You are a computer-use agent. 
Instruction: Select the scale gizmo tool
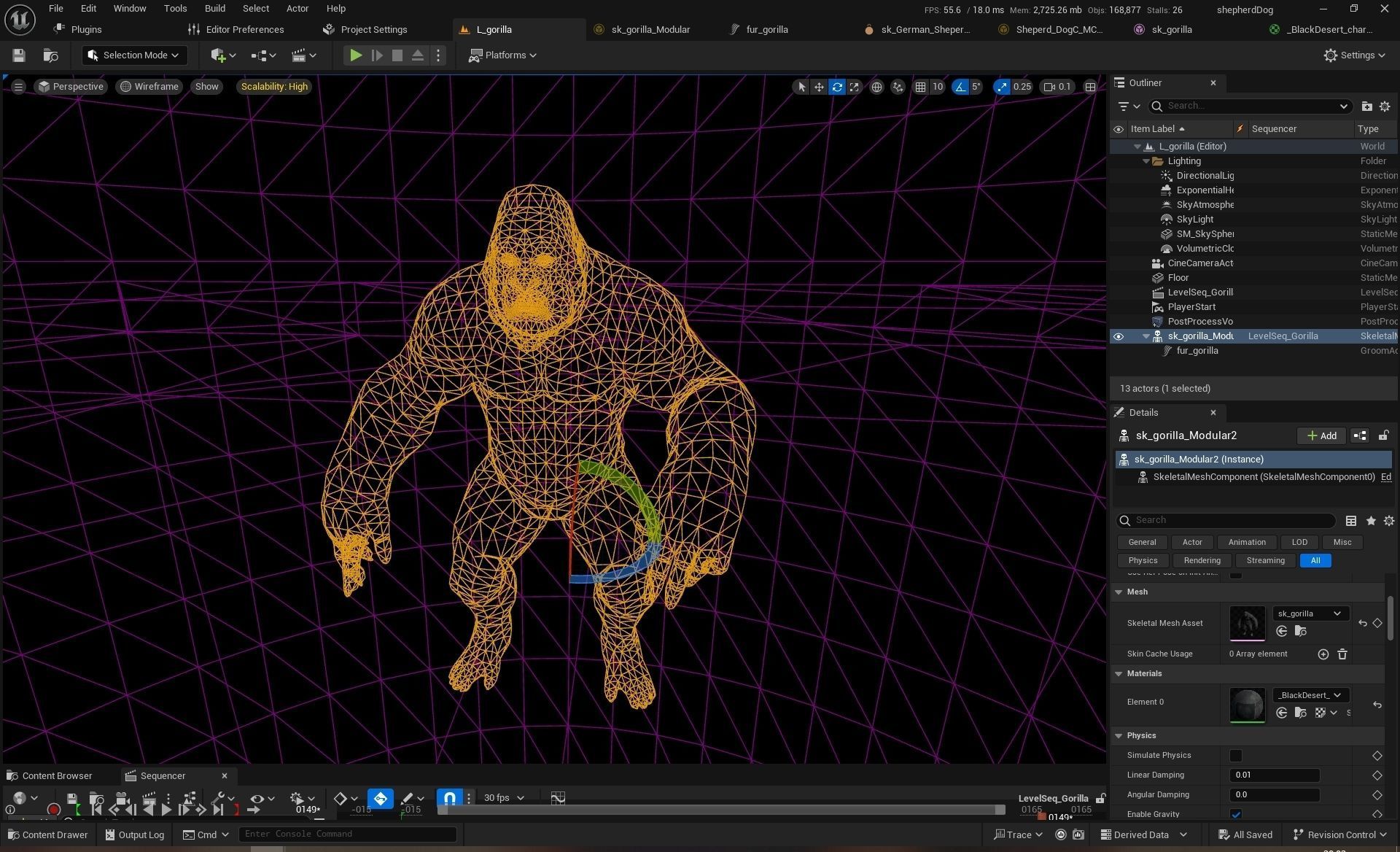tap(854, 87)
